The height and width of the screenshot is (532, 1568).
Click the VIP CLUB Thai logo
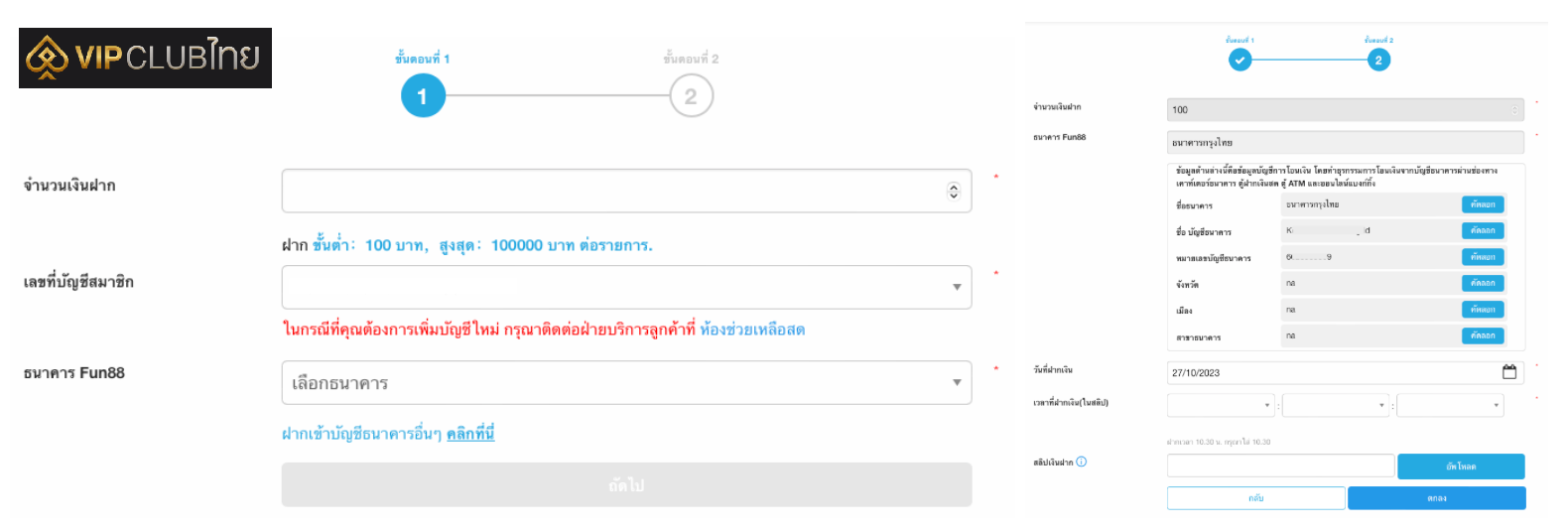click(x=145, y=58)
